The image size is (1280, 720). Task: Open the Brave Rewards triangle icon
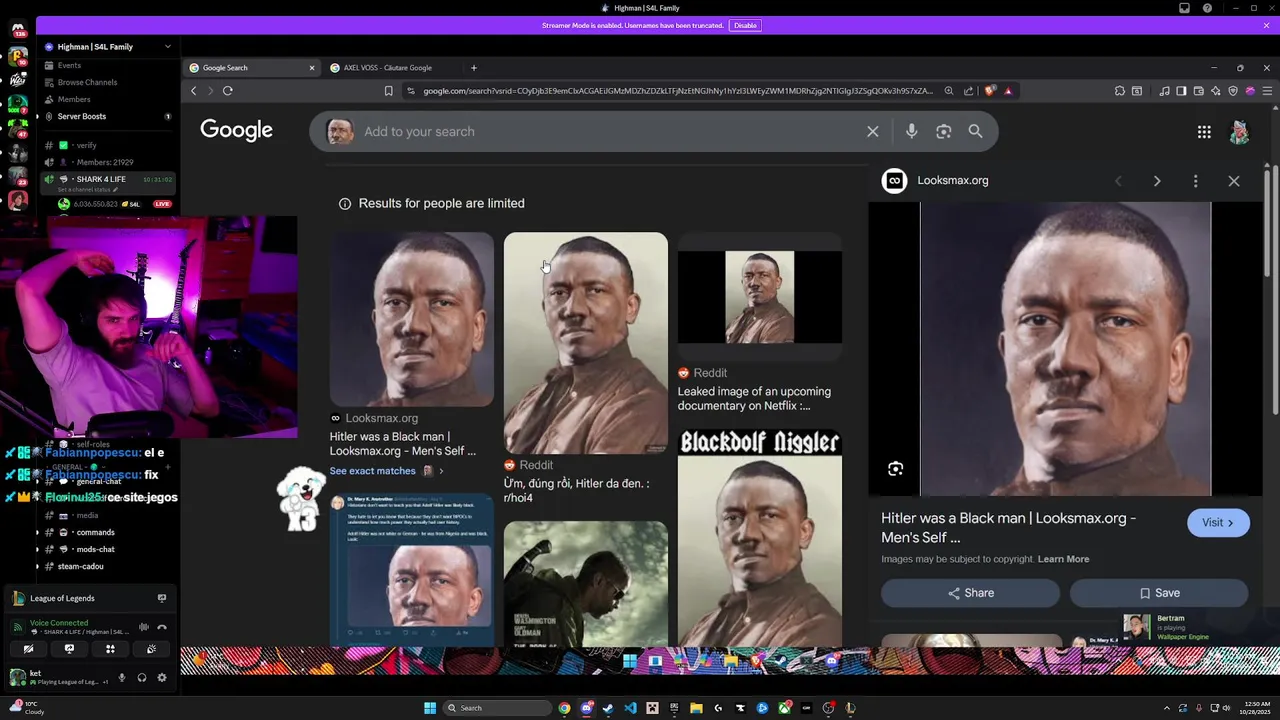point(1008,91)
